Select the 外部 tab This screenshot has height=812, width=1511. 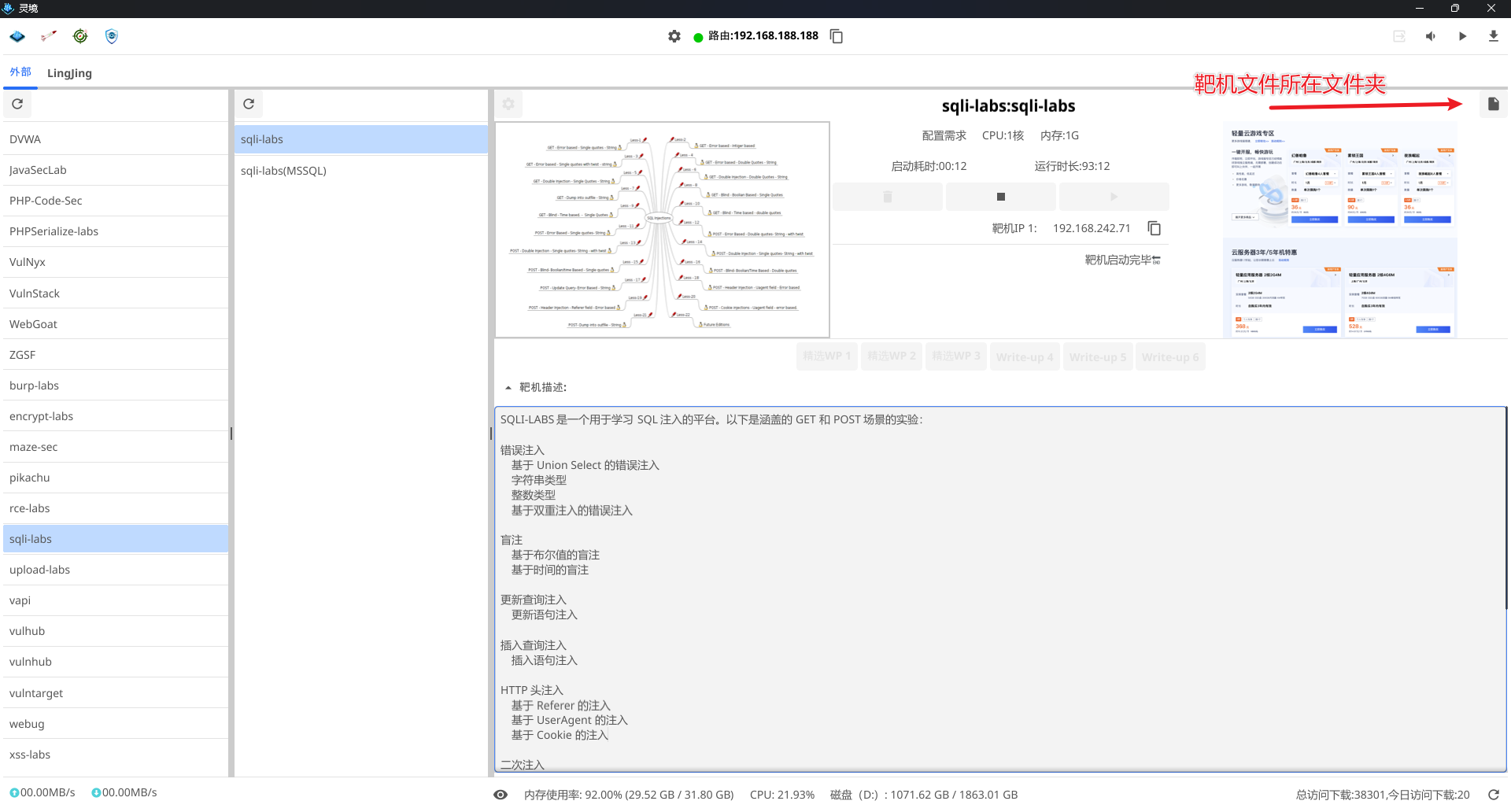click(20, 72)
